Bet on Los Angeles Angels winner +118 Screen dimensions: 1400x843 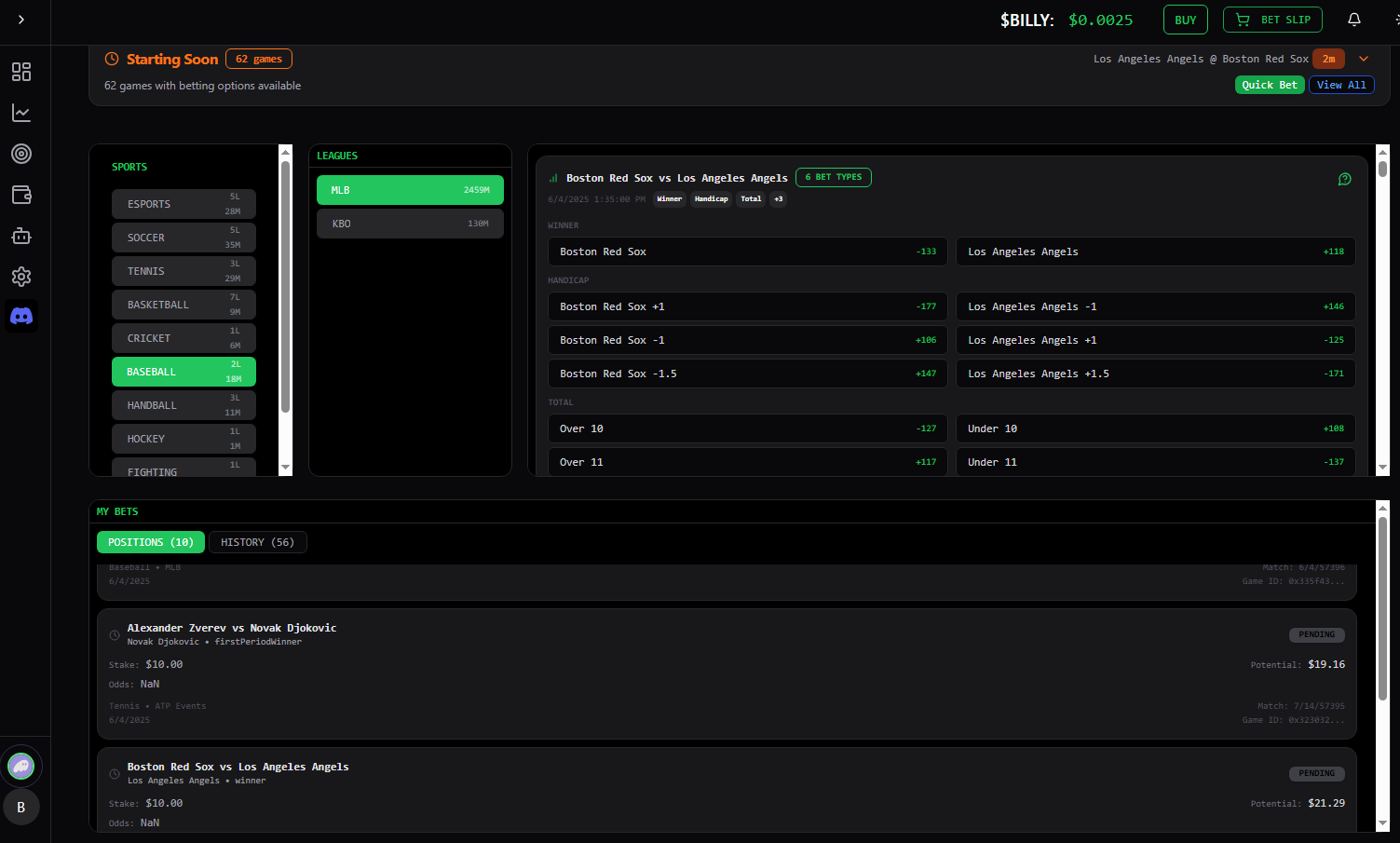pyautogui.click(x=1156, y=252)
